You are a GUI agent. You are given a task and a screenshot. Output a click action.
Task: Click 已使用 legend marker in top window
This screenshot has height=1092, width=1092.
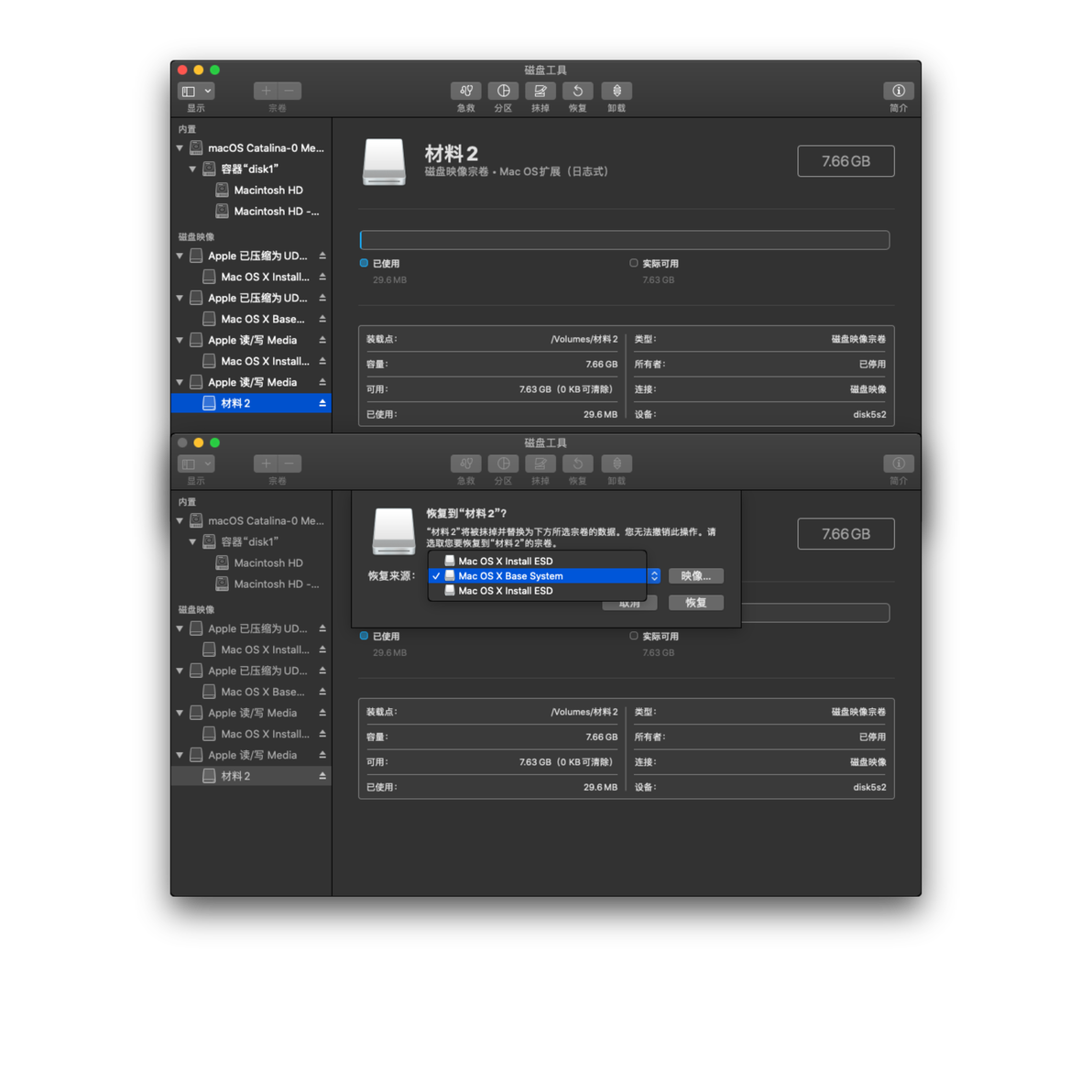364,263
